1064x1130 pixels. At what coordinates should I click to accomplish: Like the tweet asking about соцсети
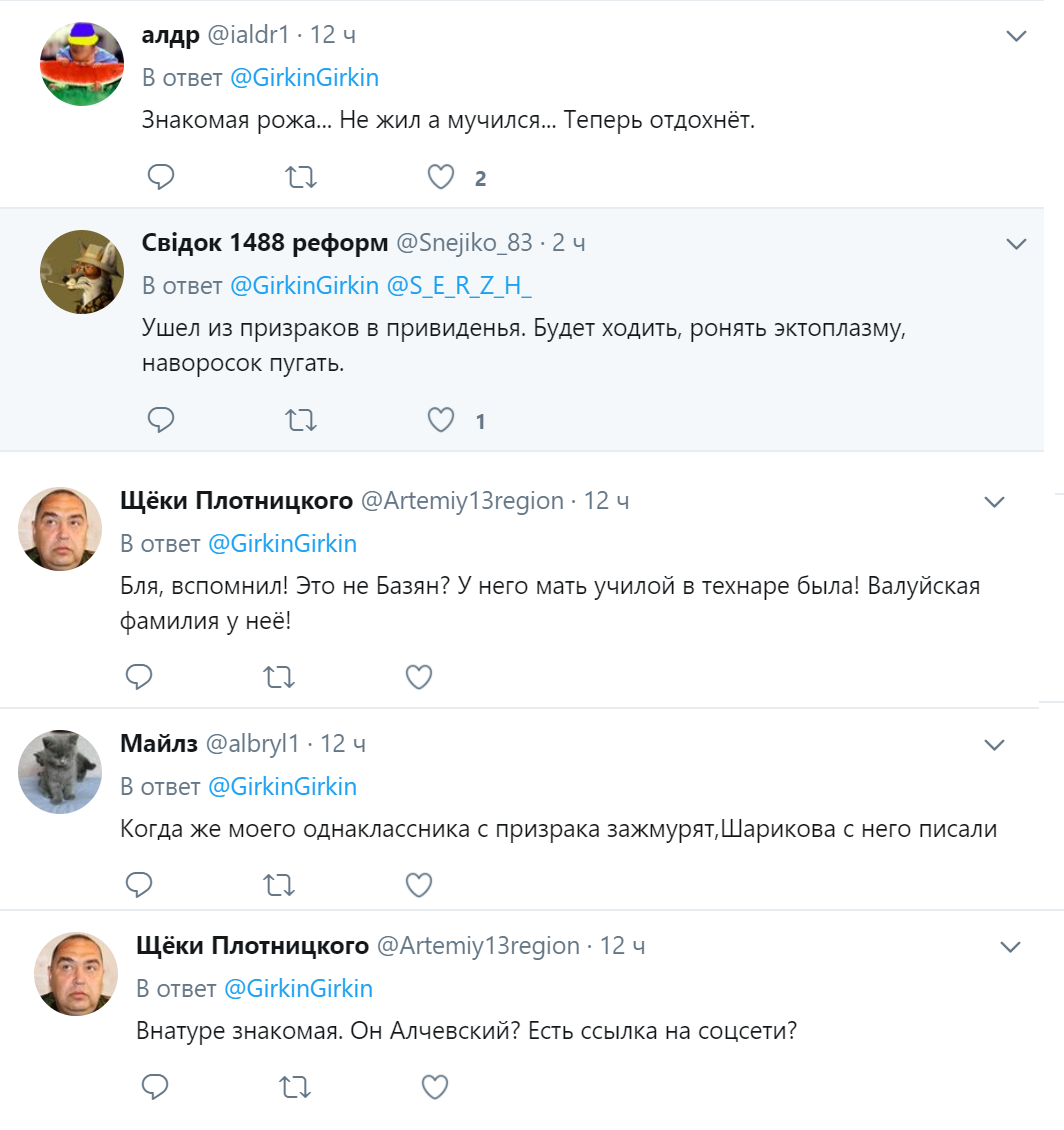point(435,1086)
